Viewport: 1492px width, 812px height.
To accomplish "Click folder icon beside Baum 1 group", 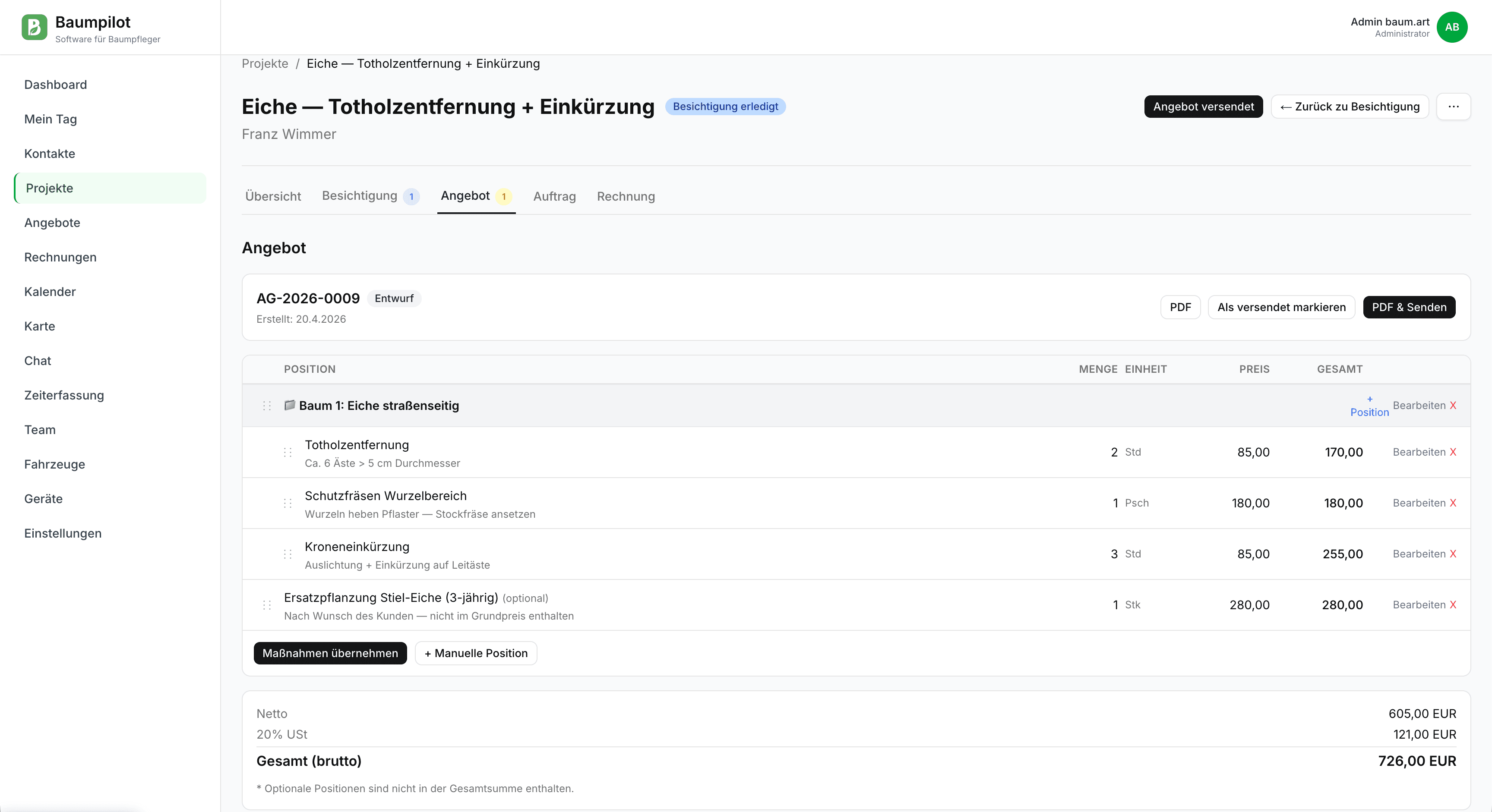I will (290, 405).
